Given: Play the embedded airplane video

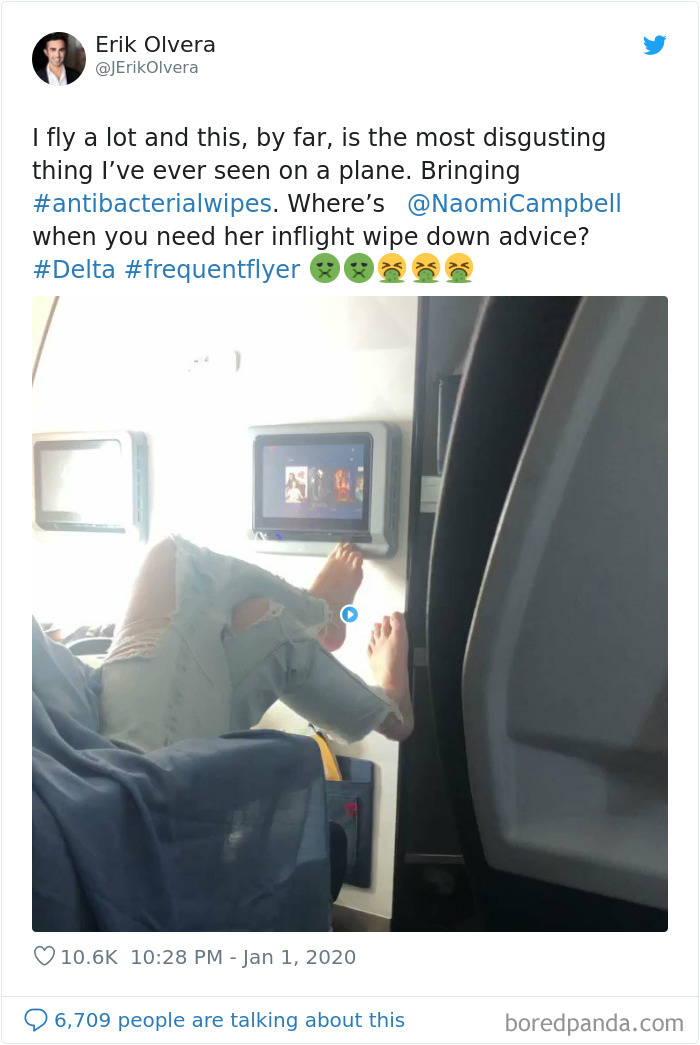Looking at the screenshot, I should click(349, 614).
